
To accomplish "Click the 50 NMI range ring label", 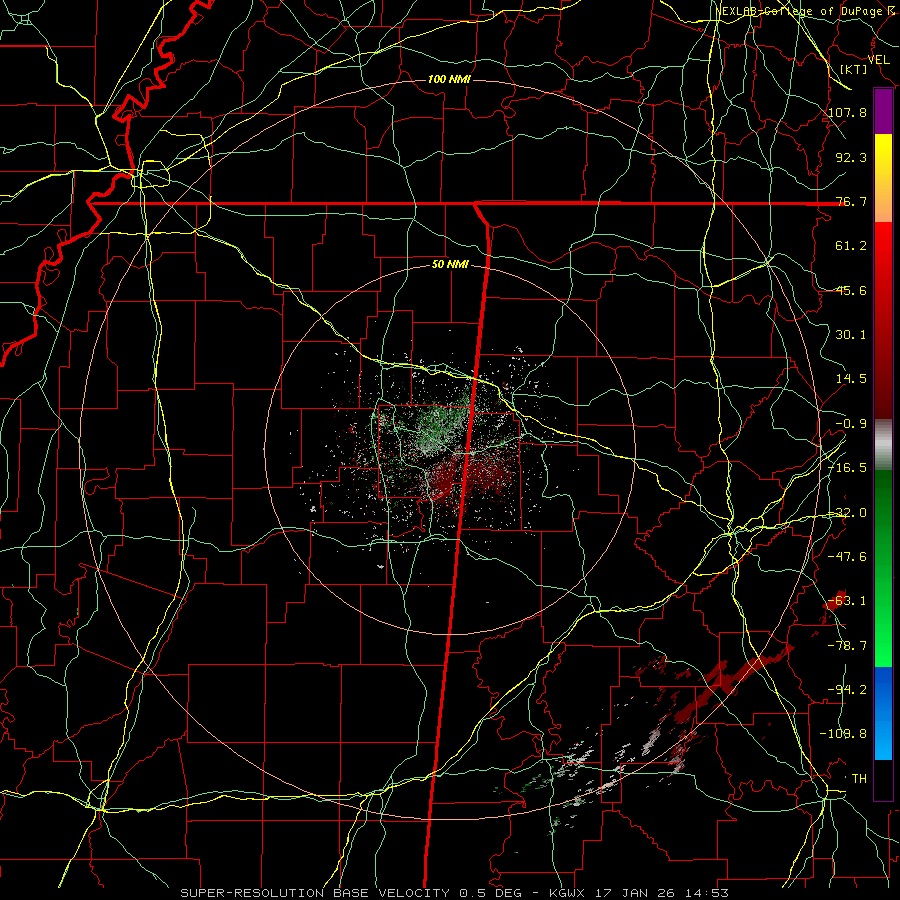I will pyautogui.click(x=450, y=265).
